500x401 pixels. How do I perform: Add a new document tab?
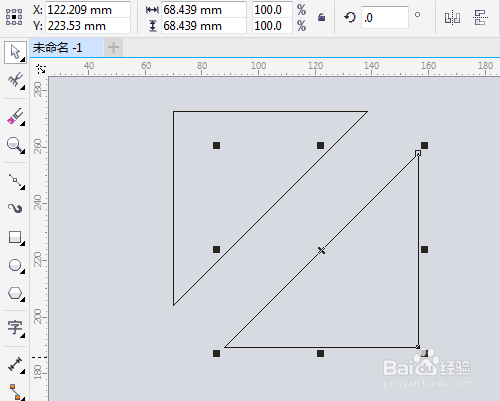[113, 48]
